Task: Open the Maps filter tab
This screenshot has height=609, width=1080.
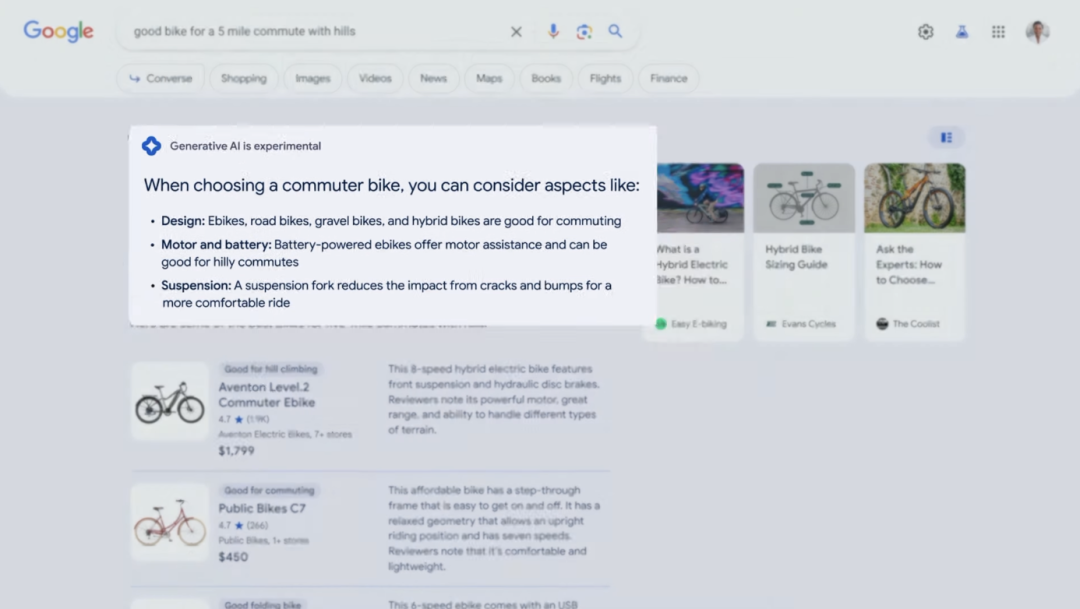Action: pos(489,79)
